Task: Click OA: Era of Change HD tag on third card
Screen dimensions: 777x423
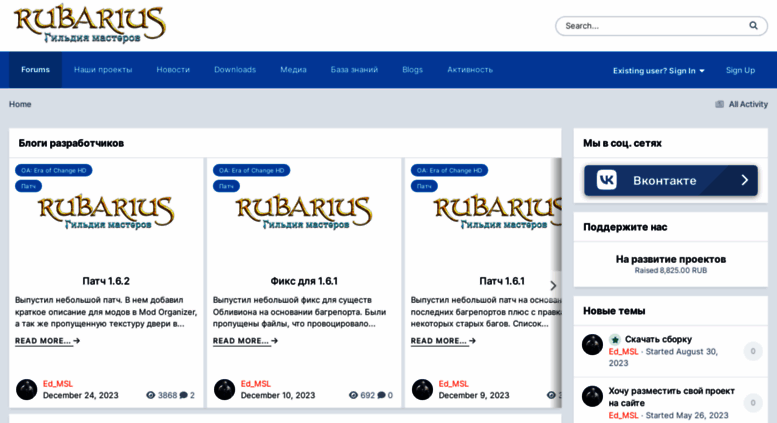Action: (x=449, y=170)
